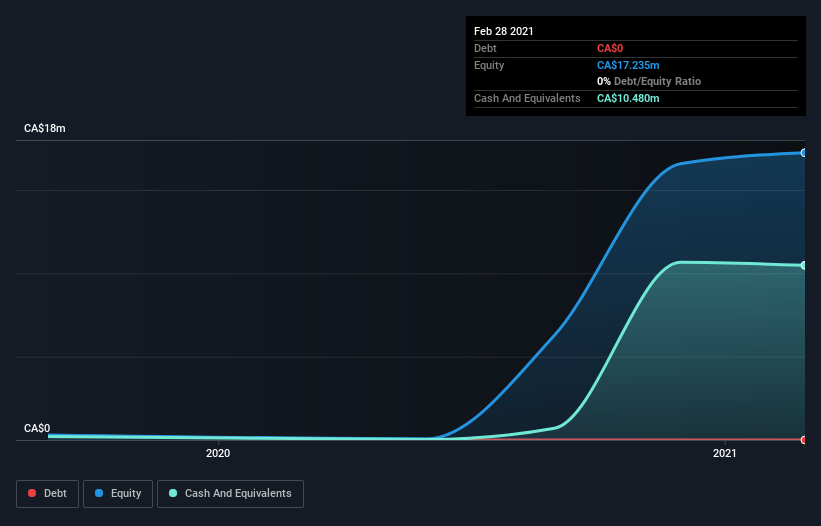
Task: Toggle the Equity series legend button
Action: [x=118, y=494]
